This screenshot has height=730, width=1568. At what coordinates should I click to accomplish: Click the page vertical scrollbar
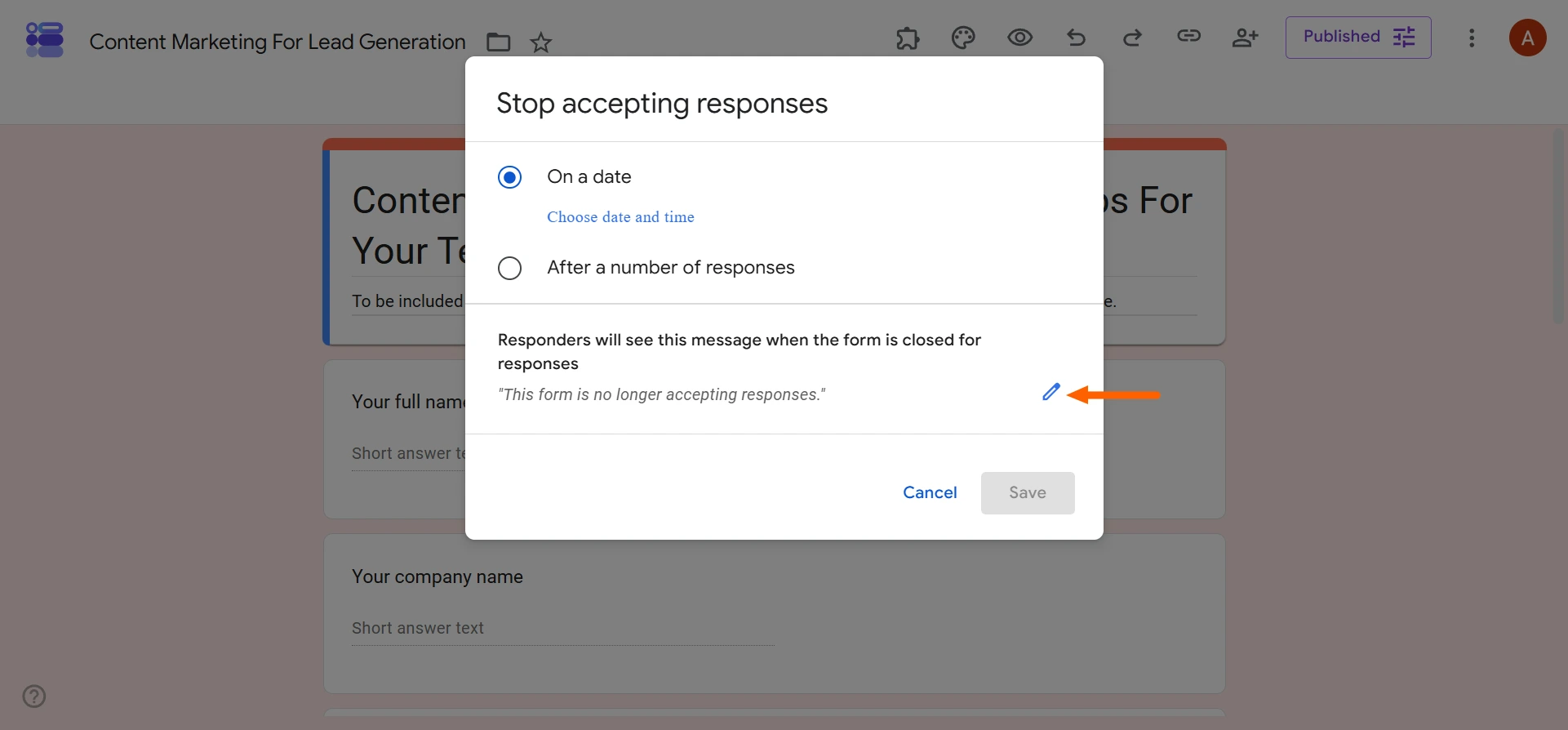pos(1559,226)
